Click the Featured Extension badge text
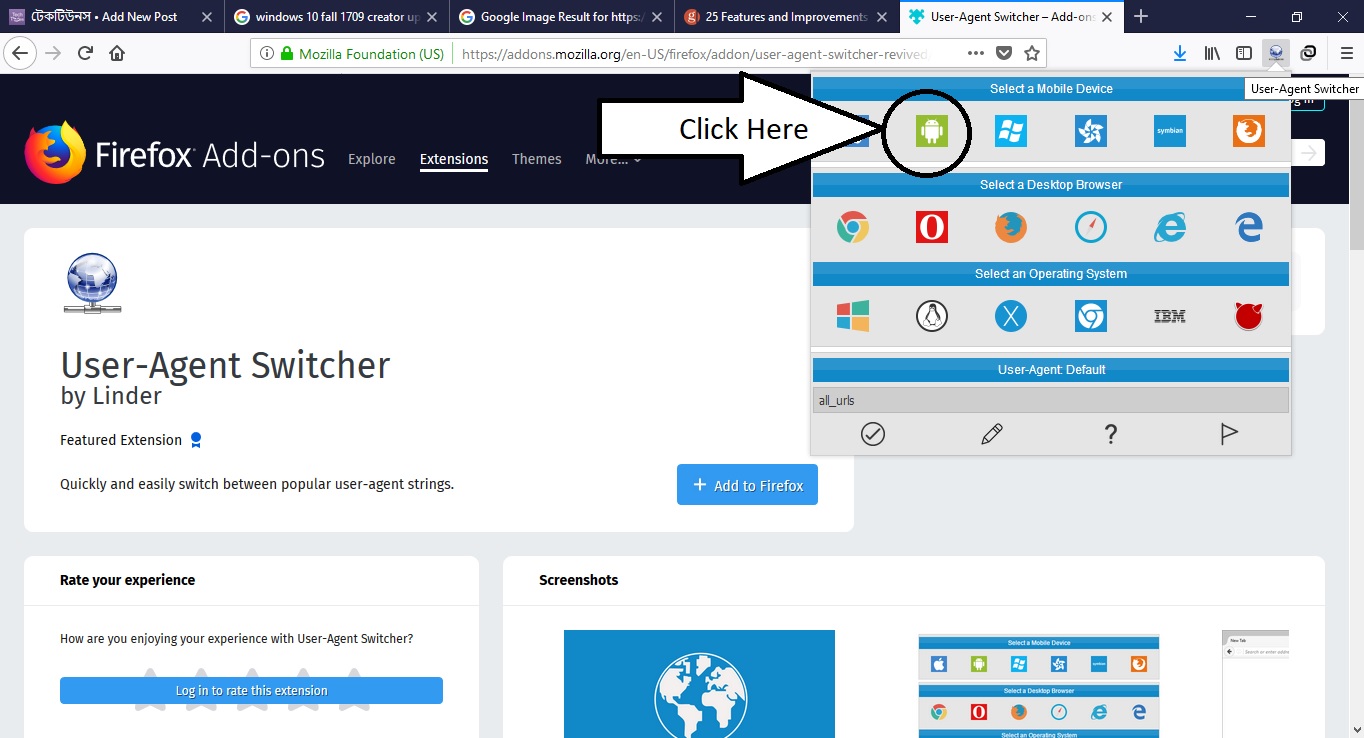Image resolution: width=1364 pixels, height=738 pixels. coord(121,440)
